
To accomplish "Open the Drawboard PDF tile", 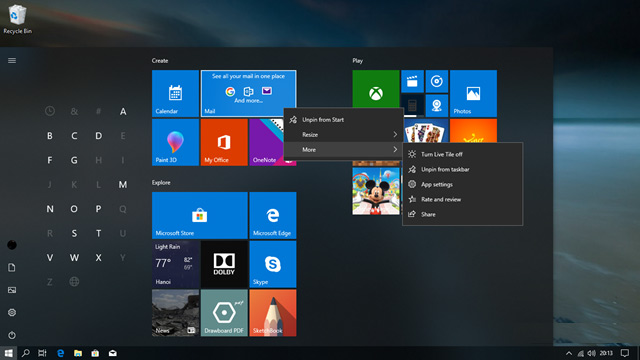I will pyautogui.click(x=224, y=313).
